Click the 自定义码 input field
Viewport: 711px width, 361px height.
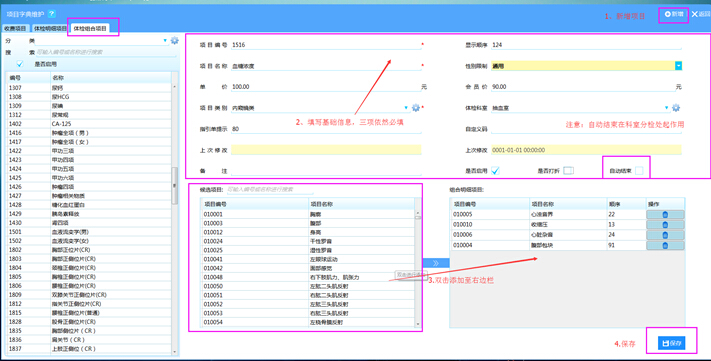tap(586, 129)
